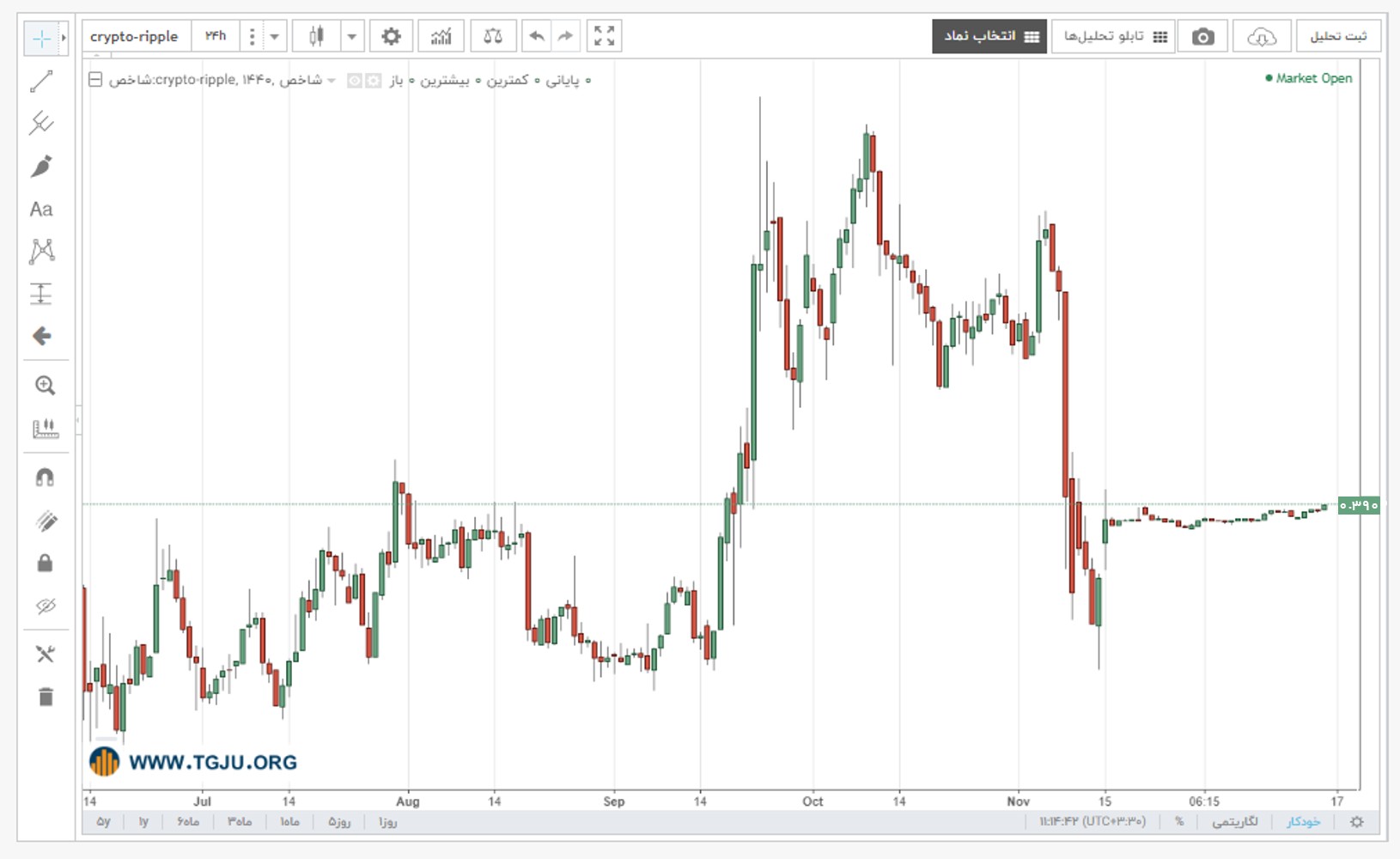This screenshot has height=859, width=1400.
Task: Select the Aa text annotation tool
Action: coord(41,209)
